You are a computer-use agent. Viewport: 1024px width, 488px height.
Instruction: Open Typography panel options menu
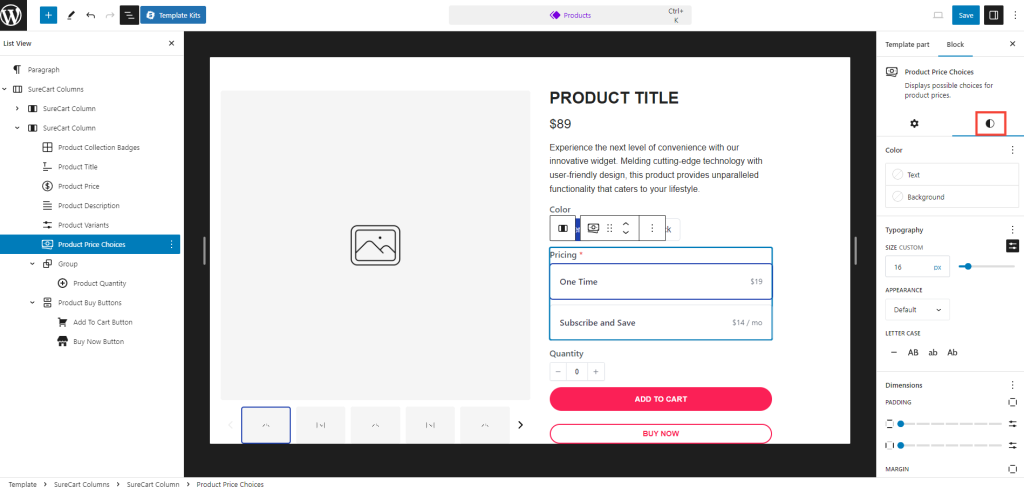(x=1012, y=230)
